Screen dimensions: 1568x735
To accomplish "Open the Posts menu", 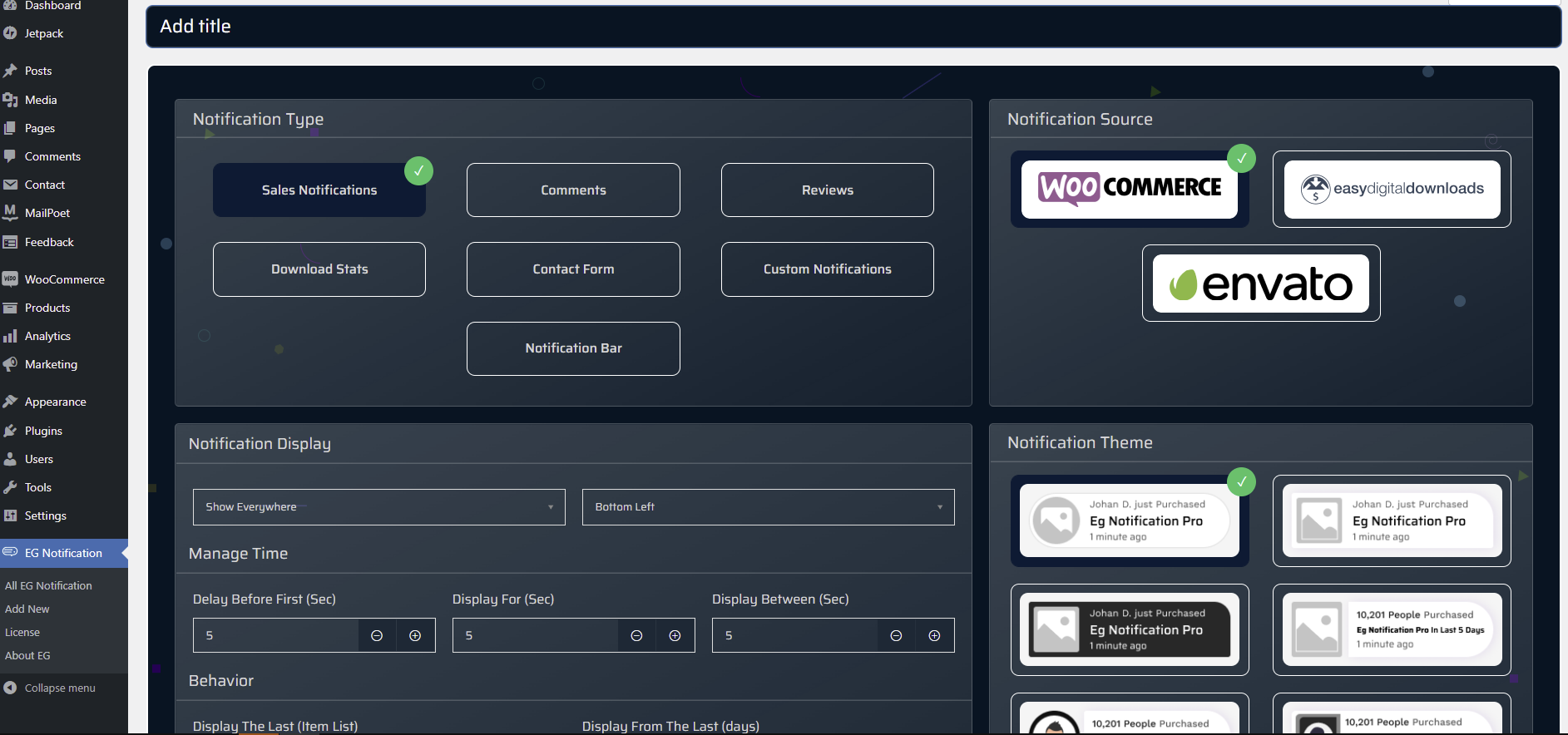I will (64, 71).
